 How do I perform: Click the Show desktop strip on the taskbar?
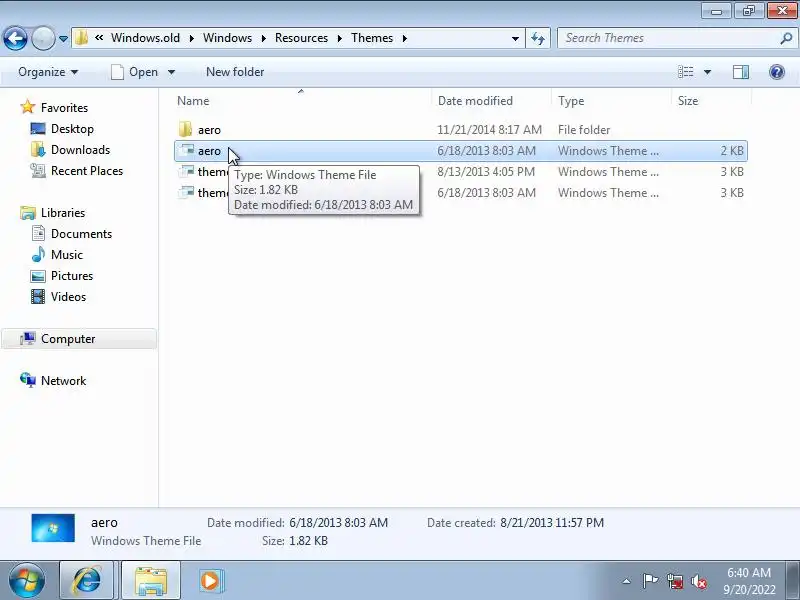pyautogui.click(x=795, y=581)
